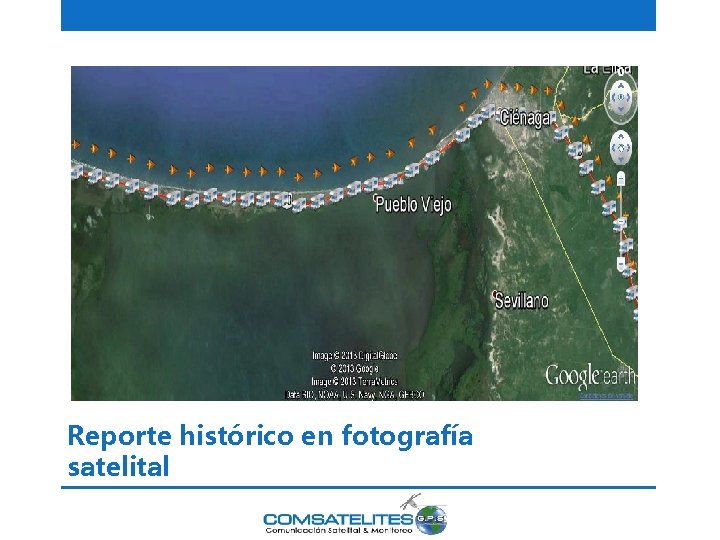Click the Pueblo Viejo place label

tap(413, 204)
